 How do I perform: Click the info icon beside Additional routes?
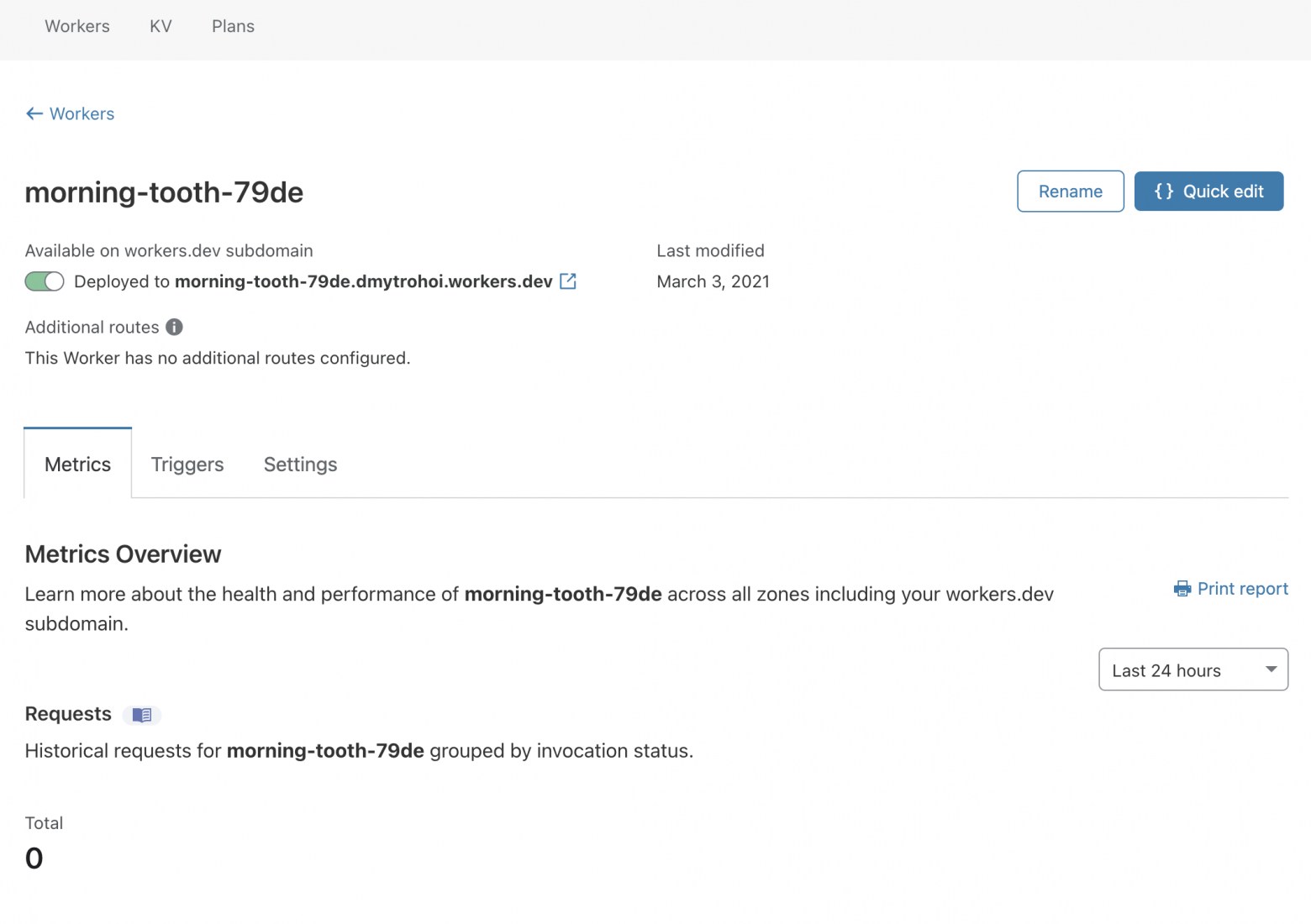(x=174, y=327)
